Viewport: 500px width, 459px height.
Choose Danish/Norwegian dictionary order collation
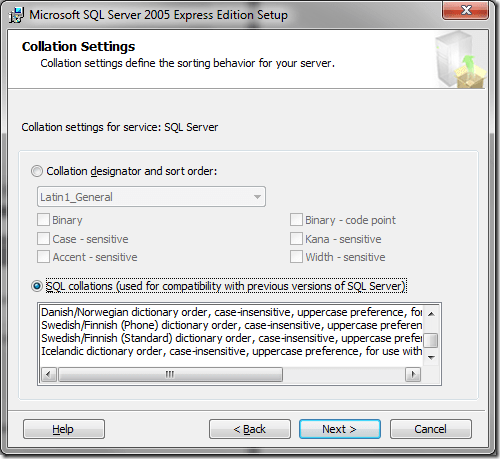[x=231, y=312]
